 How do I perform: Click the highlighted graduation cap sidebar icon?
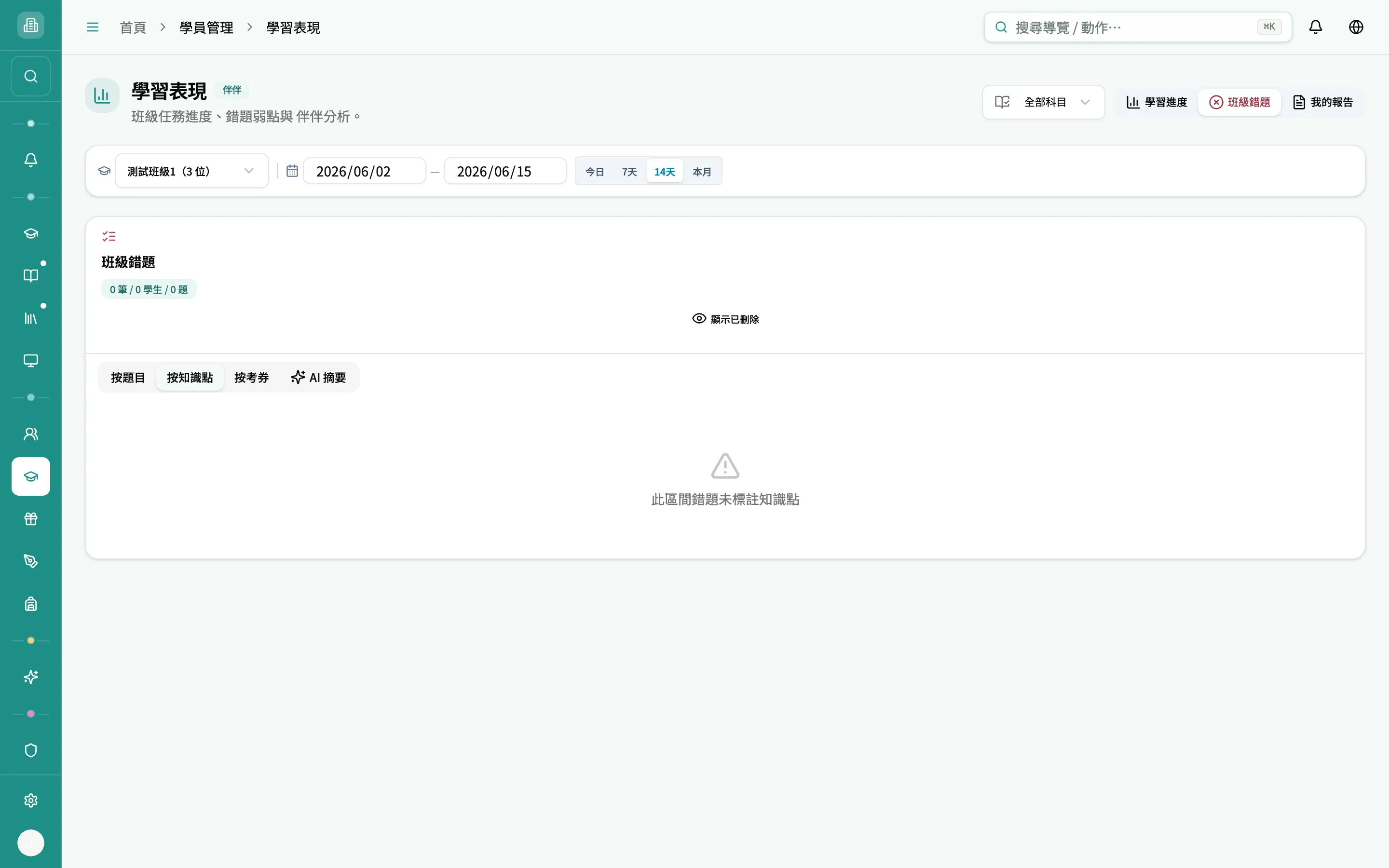pos(30,476)
